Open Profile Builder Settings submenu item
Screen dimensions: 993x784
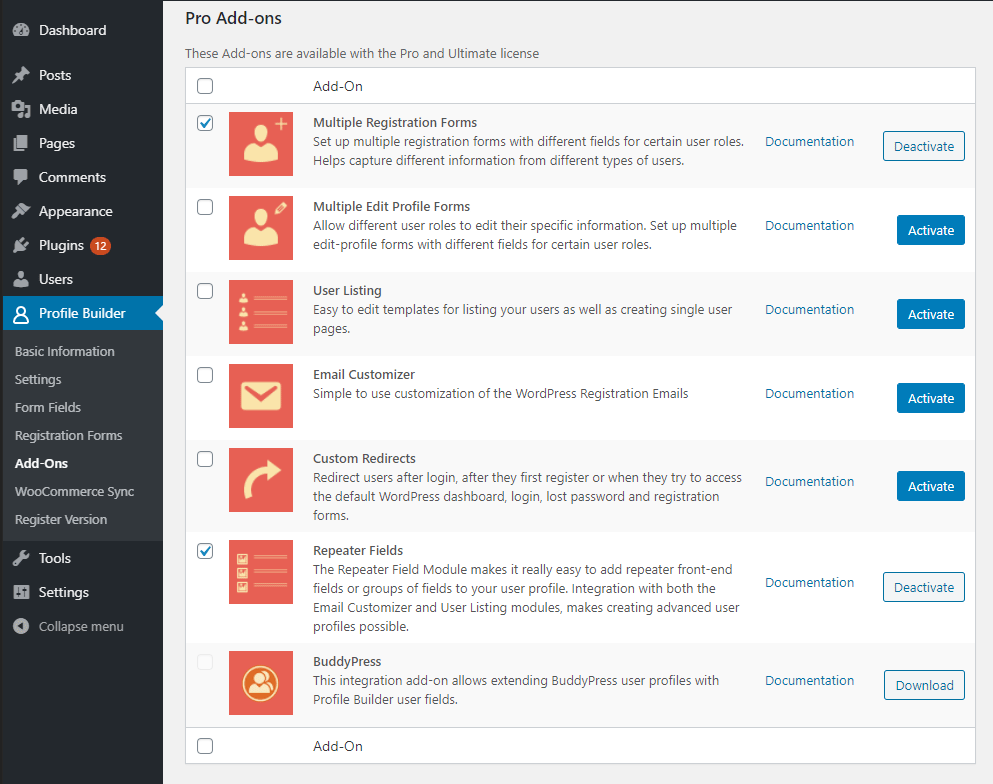pyautogui.click(x=38, y=379)
